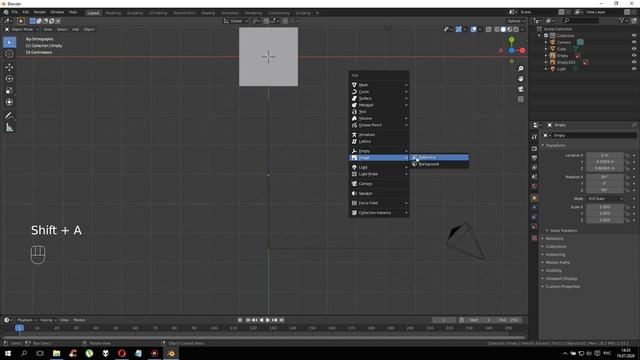Choose Reference from the Image submenu
Image resolution: width=640 pixels, height=360 pixels.
(439, 158)
